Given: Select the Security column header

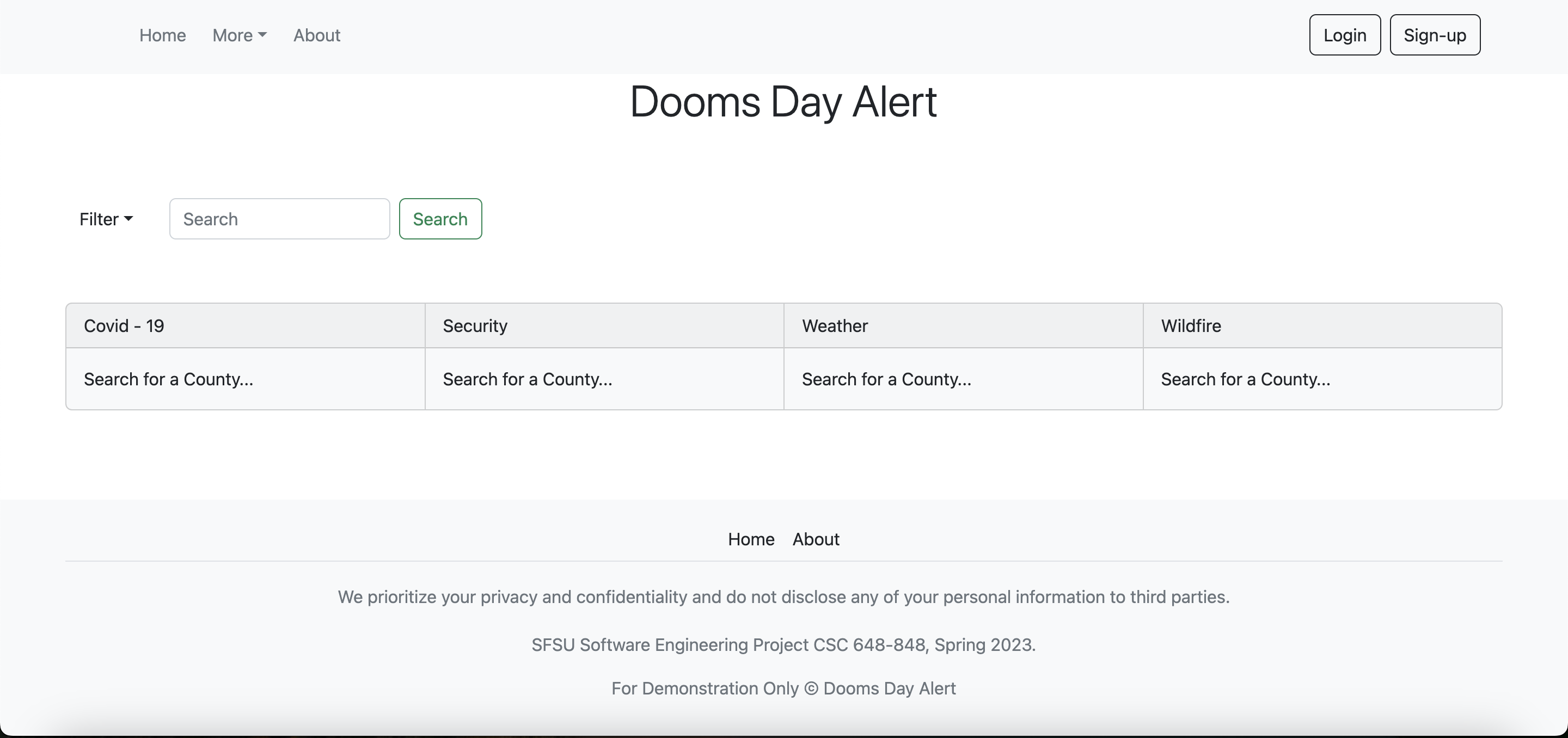Looking at the screenshot, I should (x=475, y=325).
